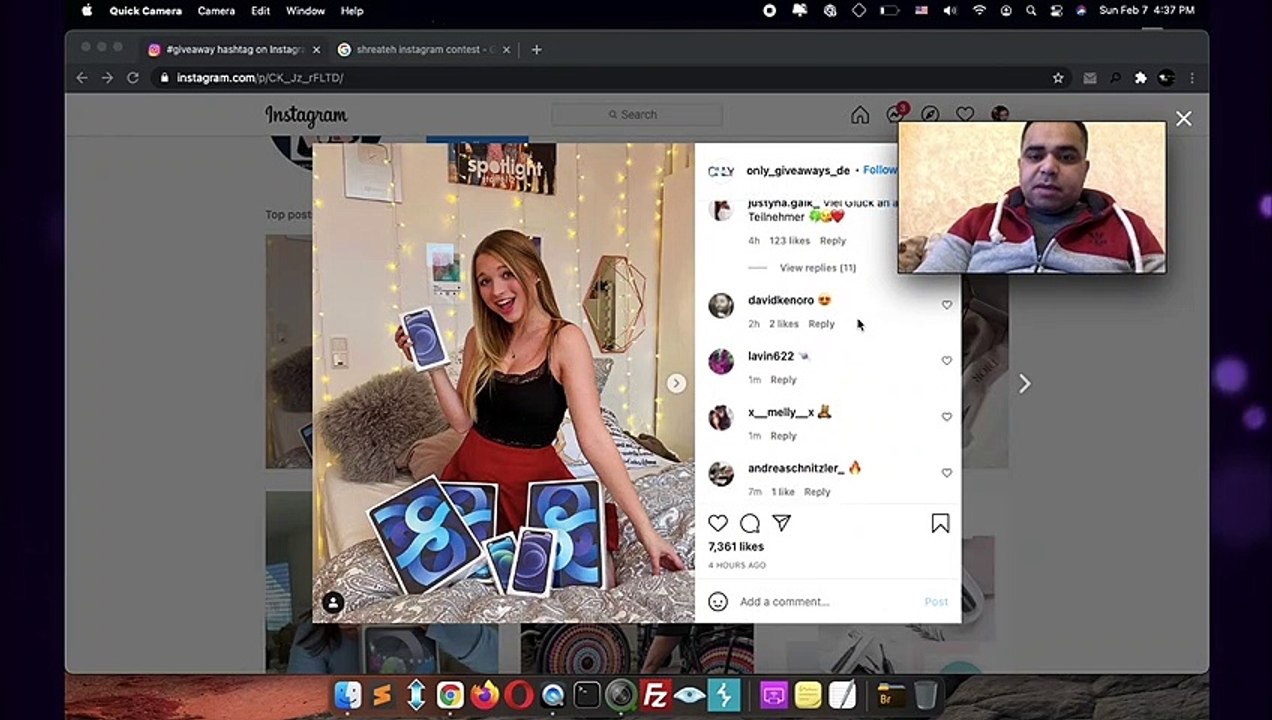Screen dimensions: 1272x720
Task: Open the Camera menu
Action: (x=216, y=11)
